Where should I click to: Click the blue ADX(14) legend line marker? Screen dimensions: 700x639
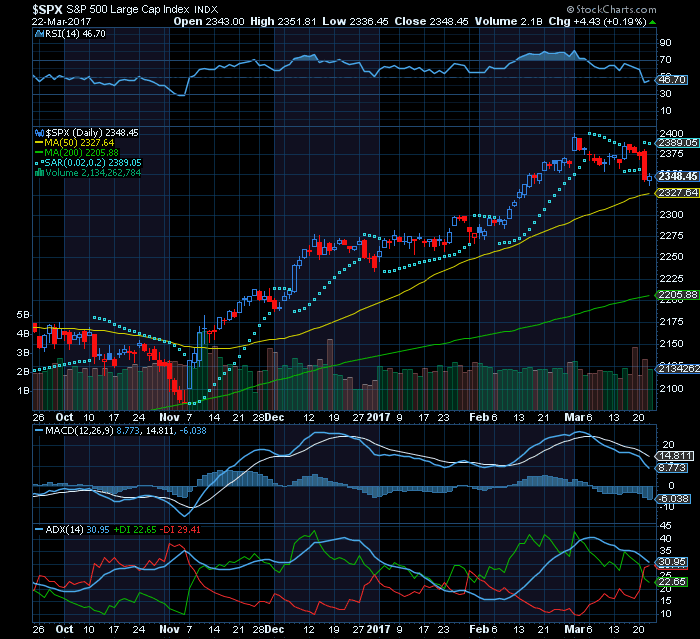[39, 530]
